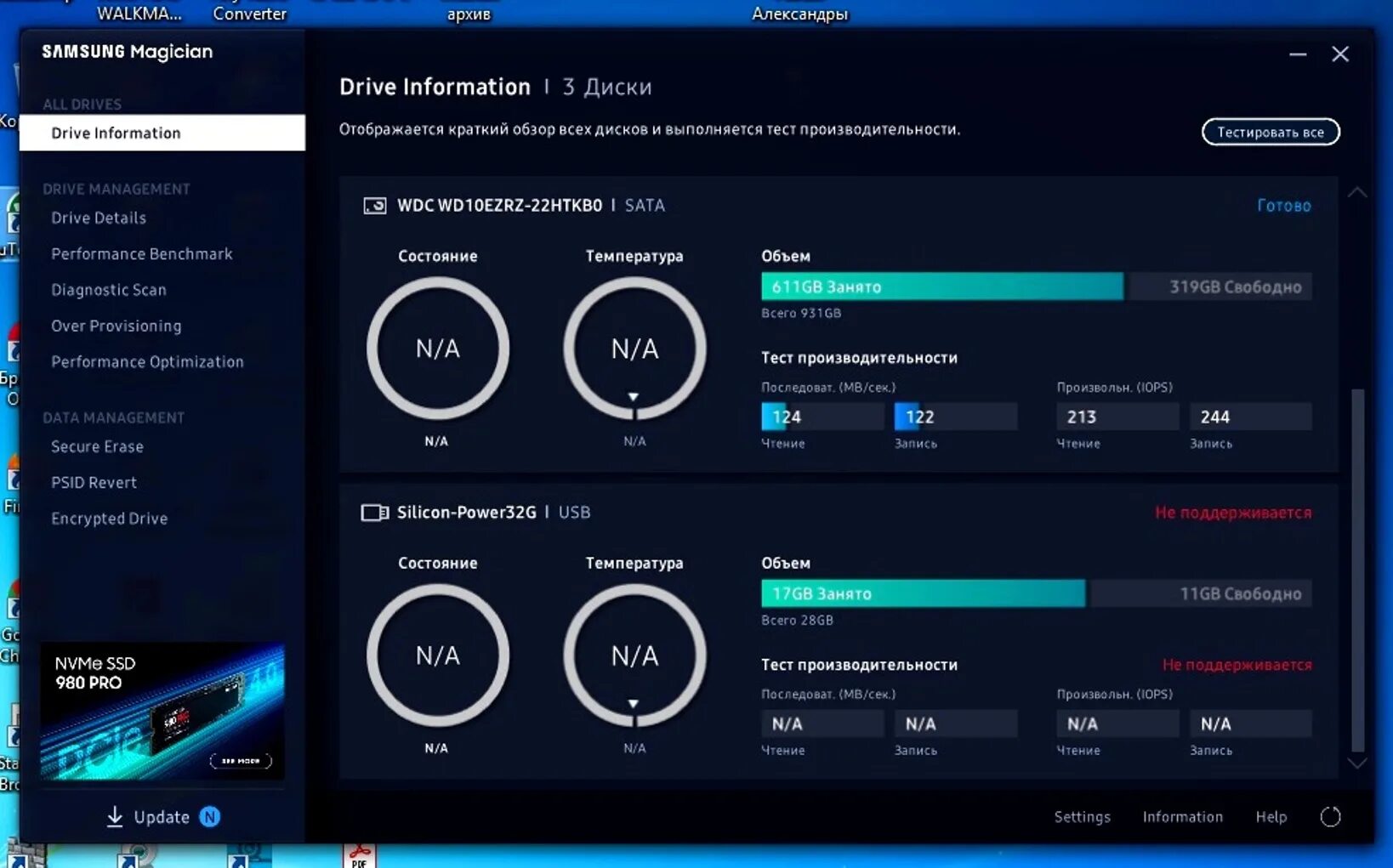Click the WDC drive Состояние gauge
Image resolution: width=1393 pixels, height=868 pixels.
[438, 349]
